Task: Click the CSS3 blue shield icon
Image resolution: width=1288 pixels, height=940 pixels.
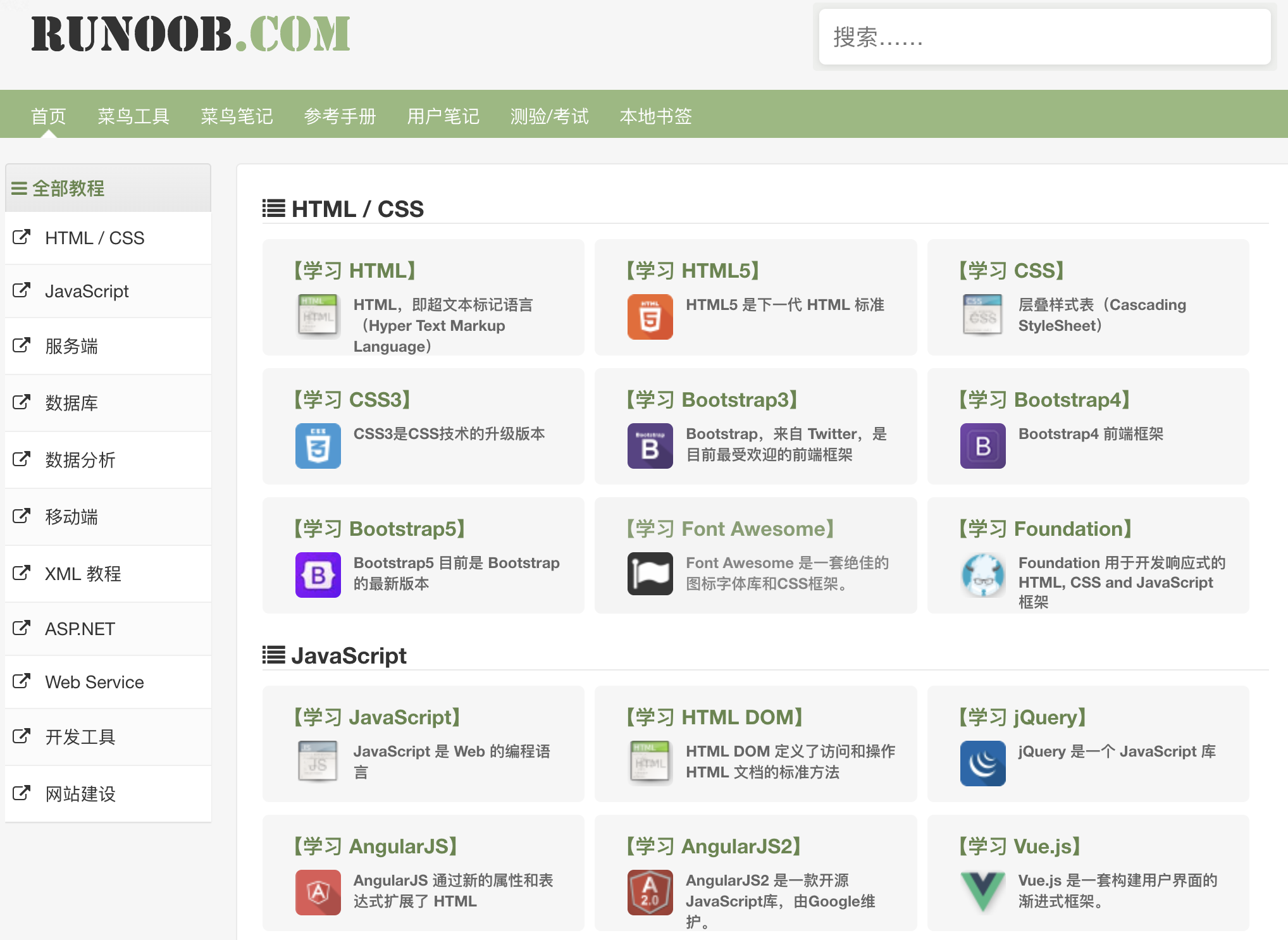Action: coord(318,446)
